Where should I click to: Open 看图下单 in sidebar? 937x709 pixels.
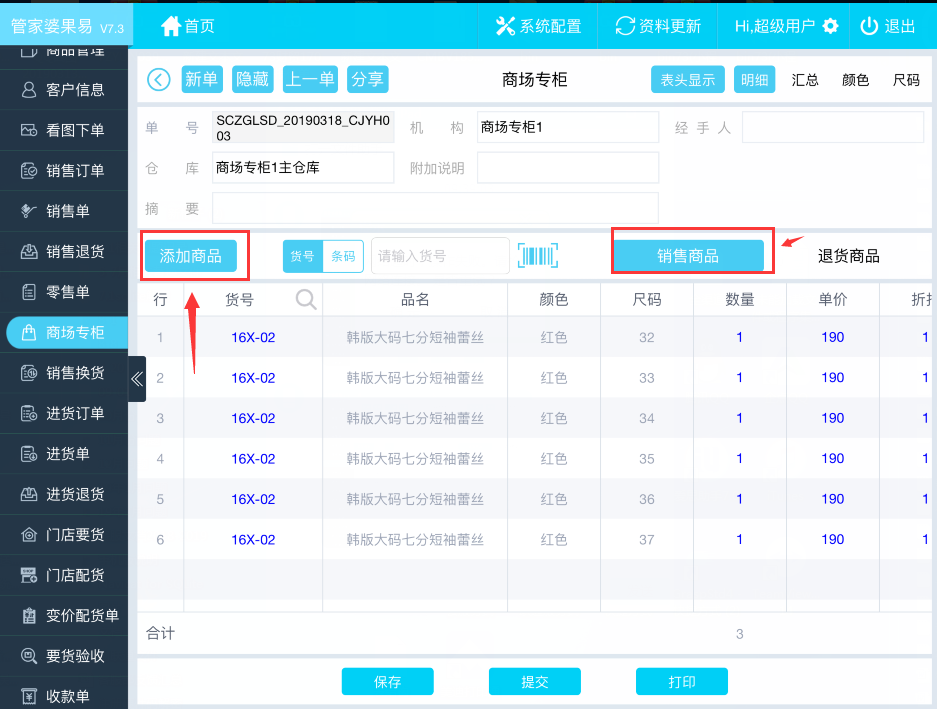click(x=63, y=130)
